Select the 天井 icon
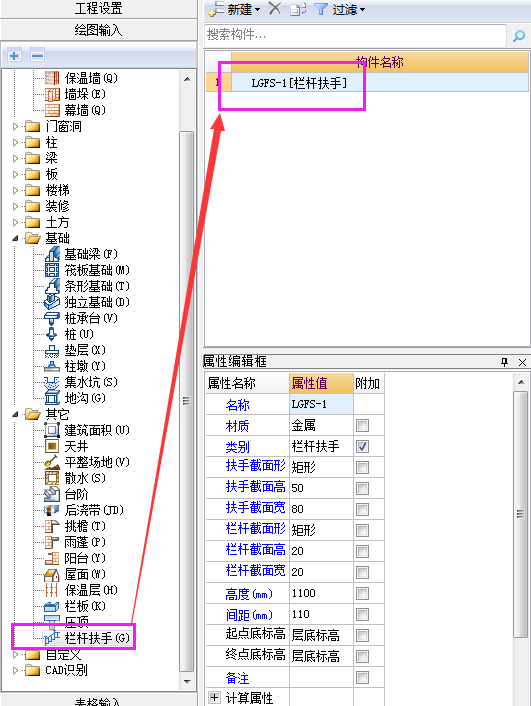Image resolution: width=531 pixels, height=706 pixels. (52, 446)
